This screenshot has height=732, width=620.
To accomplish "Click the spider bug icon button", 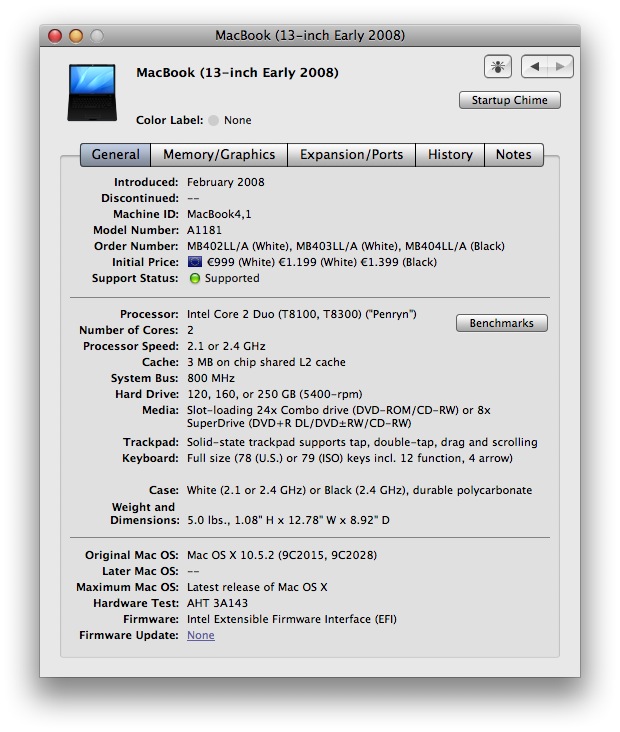I will pos(498,67).
